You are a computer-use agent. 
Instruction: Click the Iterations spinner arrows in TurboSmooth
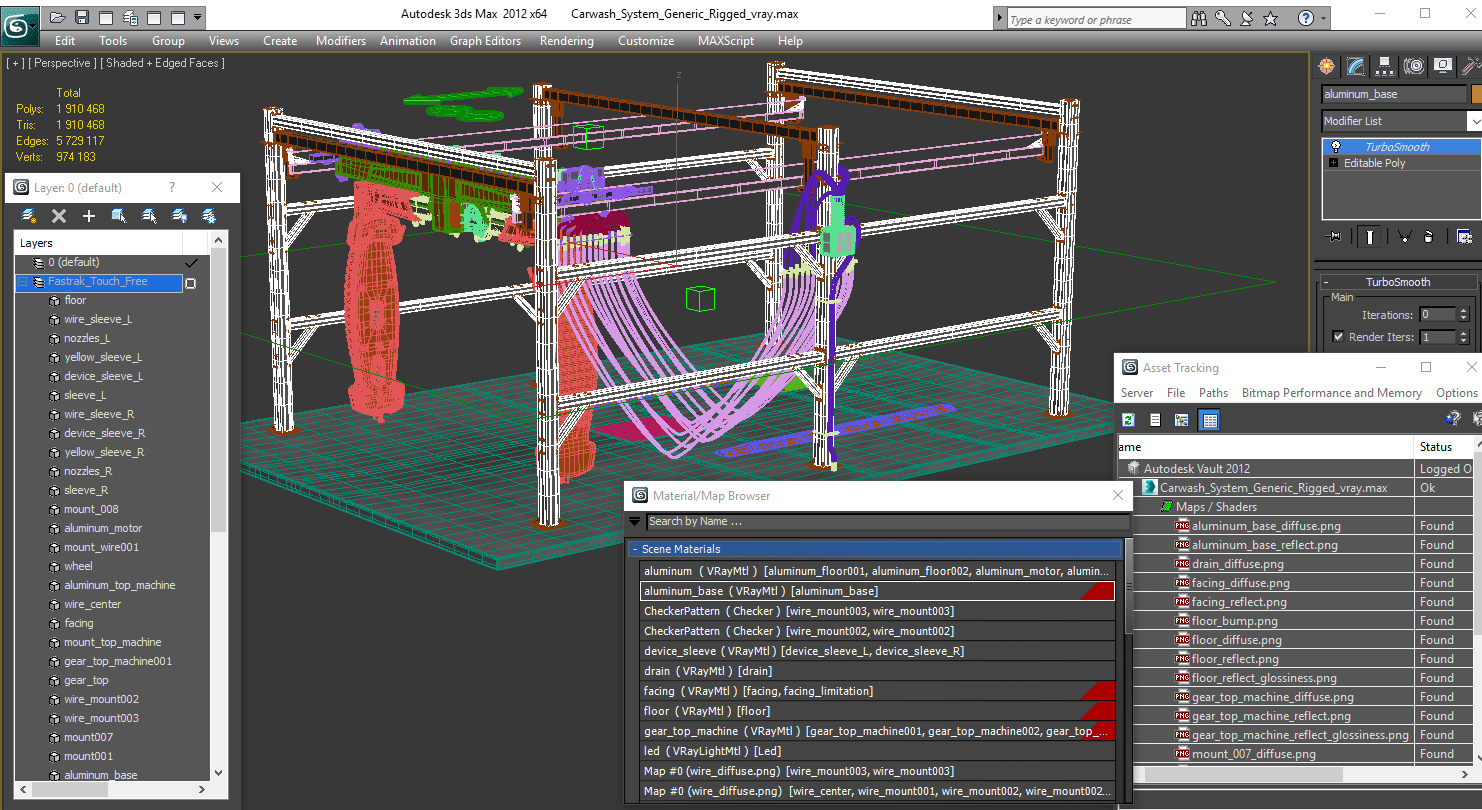[1463, 314]
